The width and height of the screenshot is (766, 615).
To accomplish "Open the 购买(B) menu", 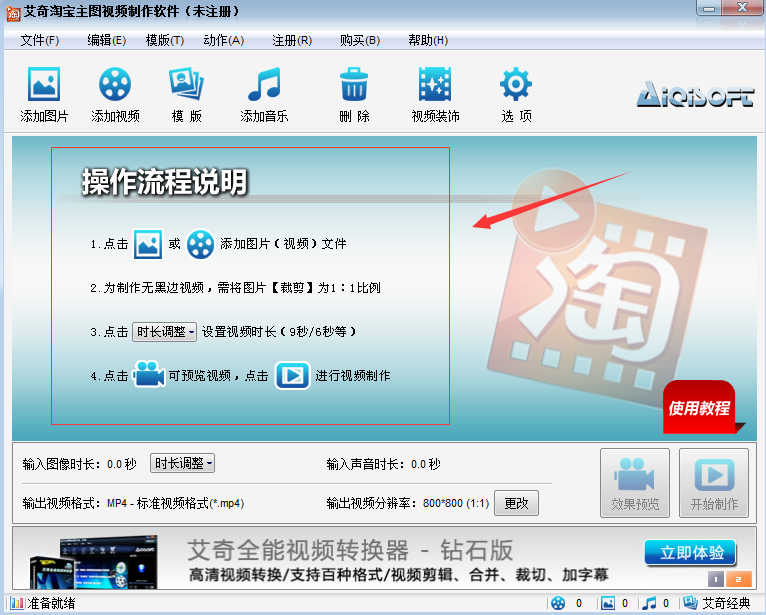I will pos(360,40).
